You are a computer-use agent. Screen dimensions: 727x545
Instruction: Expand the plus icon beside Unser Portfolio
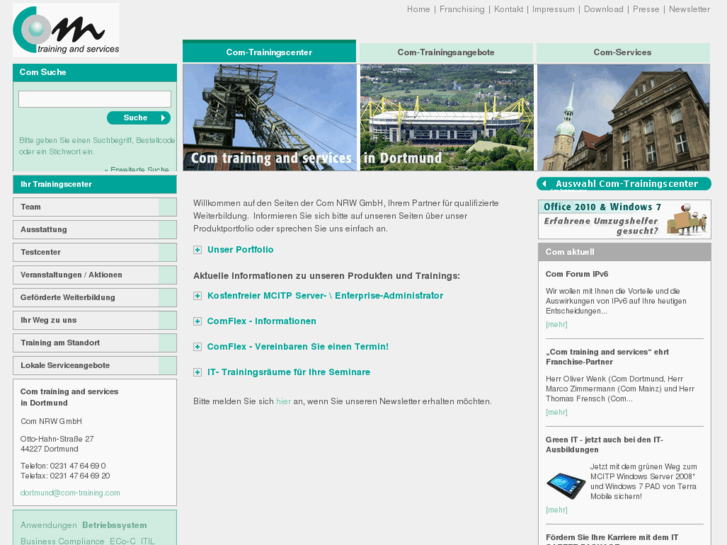coord(198,250)
